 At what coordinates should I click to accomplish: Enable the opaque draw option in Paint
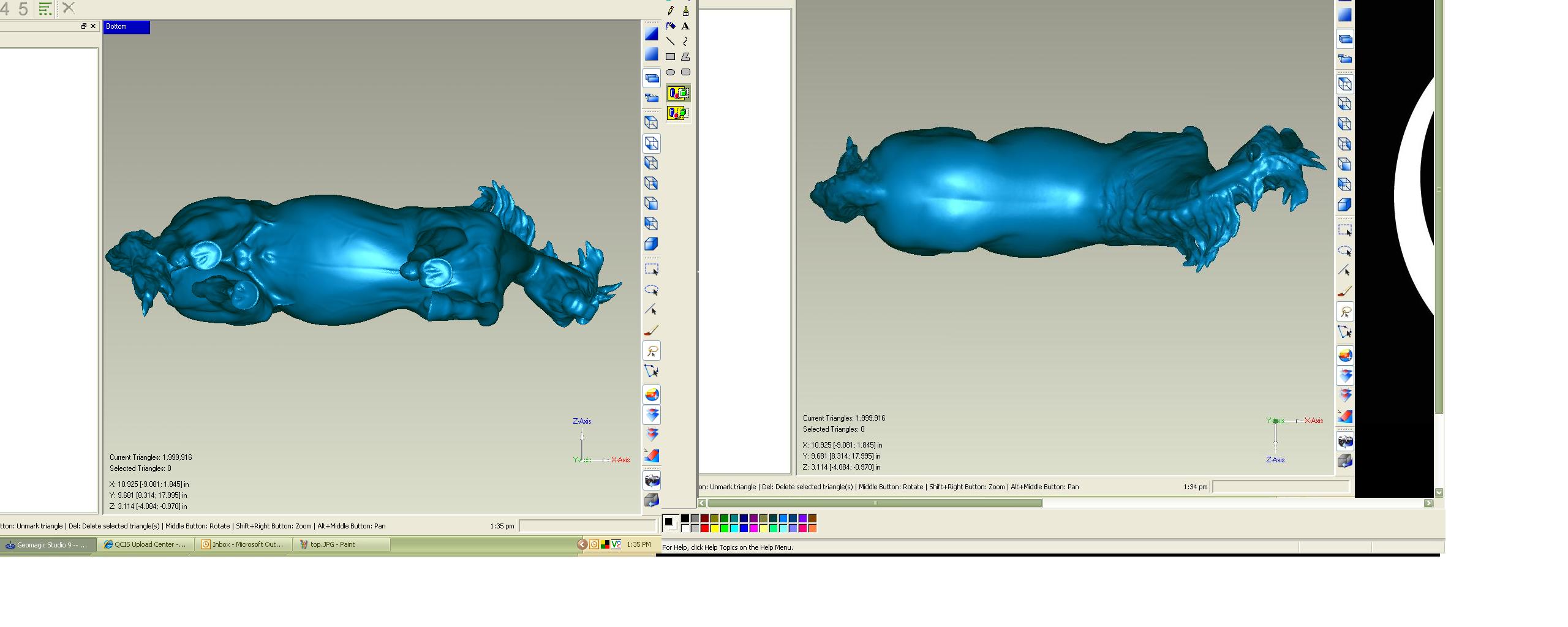point(678,94)
